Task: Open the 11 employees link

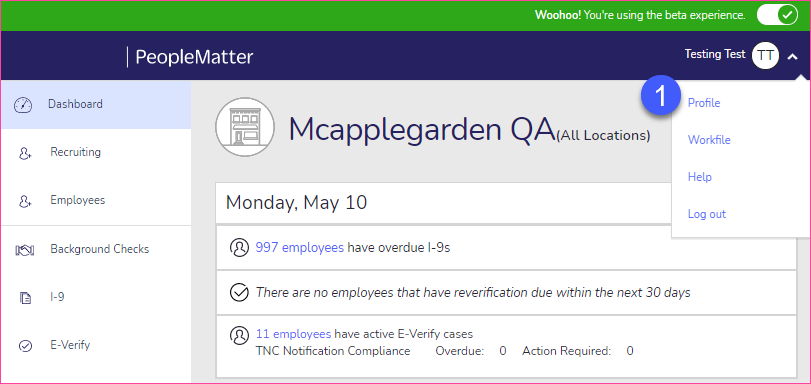Action: [293, 334]
